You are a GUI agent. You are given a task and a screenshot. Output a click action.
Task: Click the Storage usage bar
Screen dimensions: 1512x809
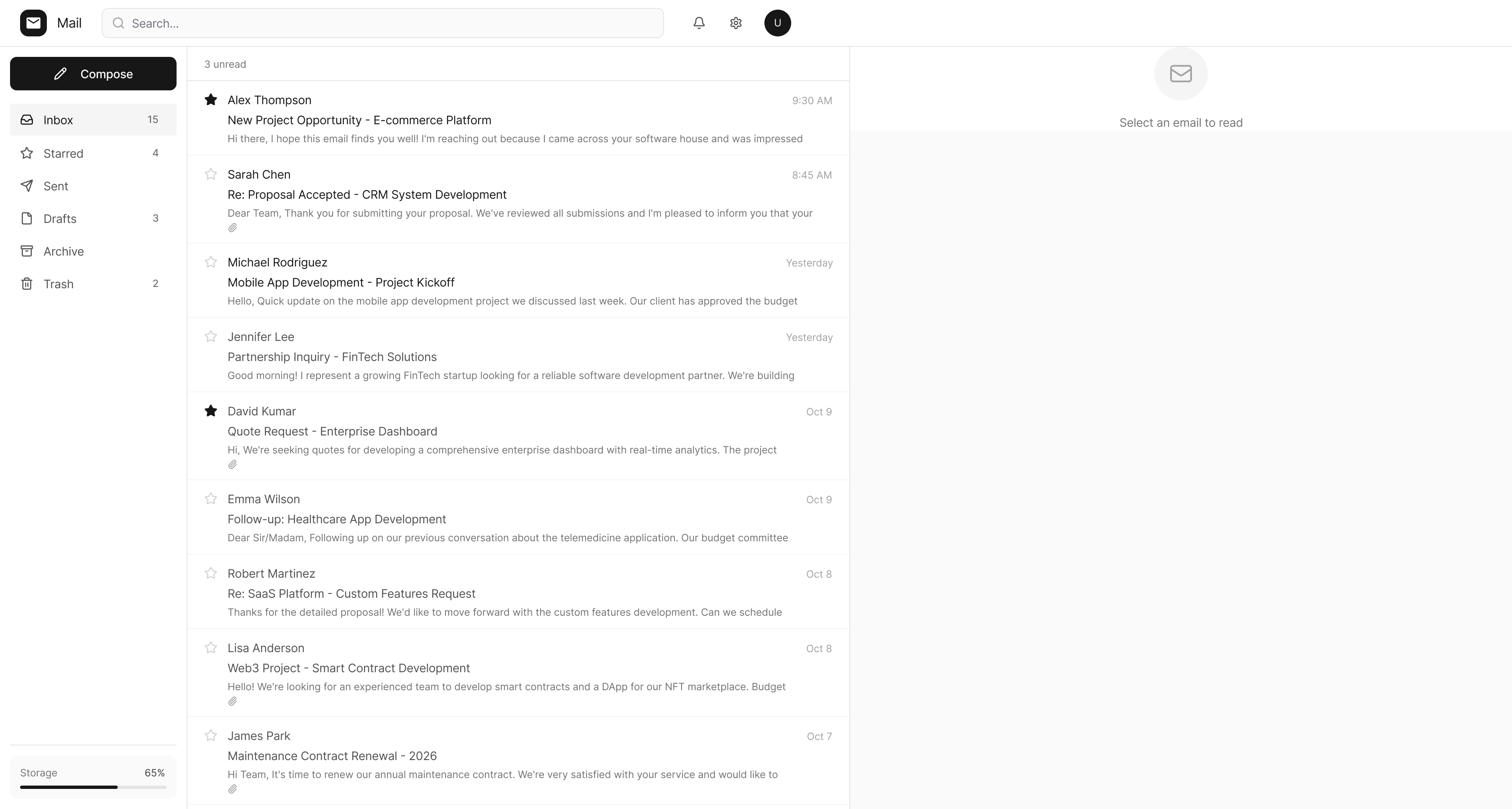(x=93, y=787)
